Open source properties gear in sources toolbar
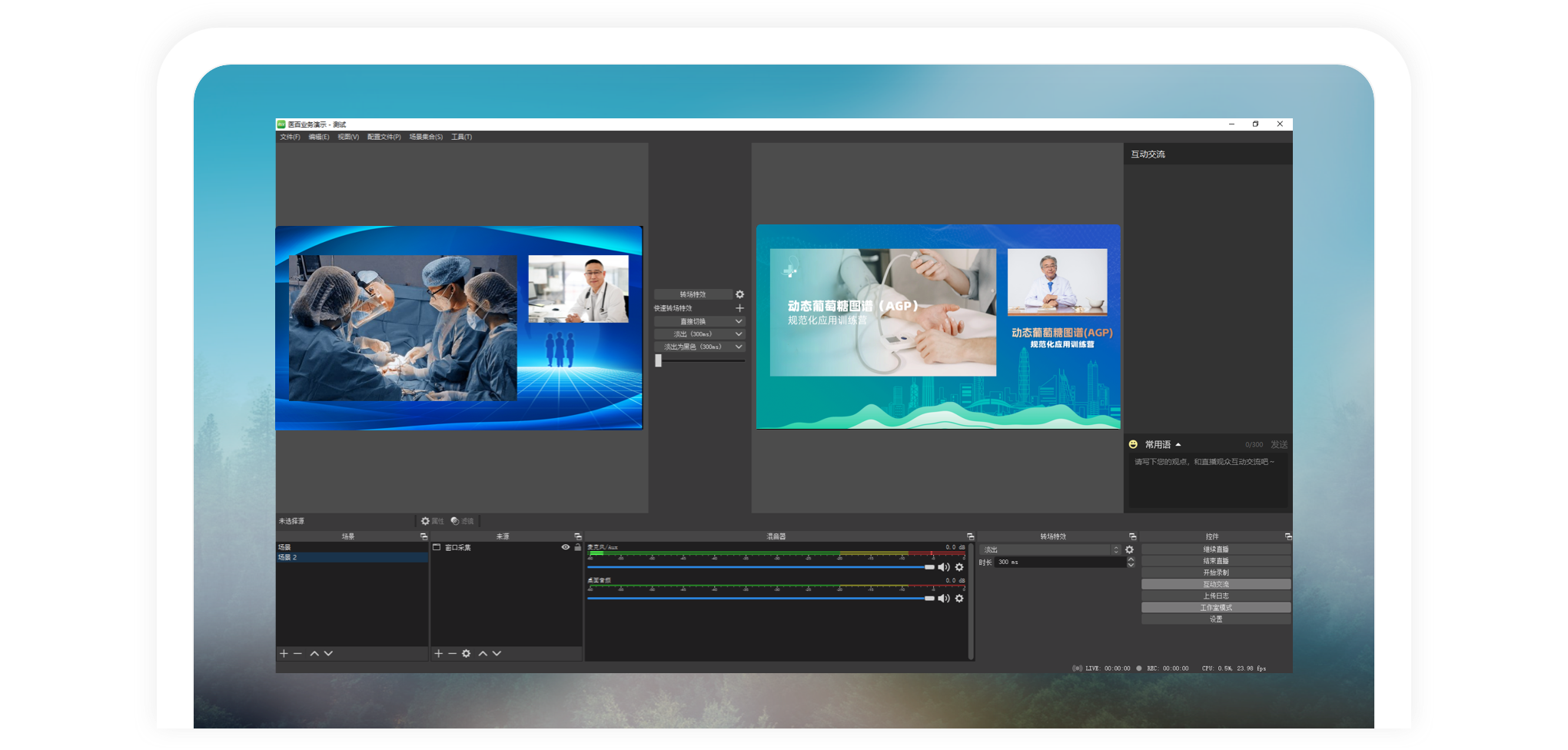The height and width of the screenshot is (750, 1568). pos(466,653)
